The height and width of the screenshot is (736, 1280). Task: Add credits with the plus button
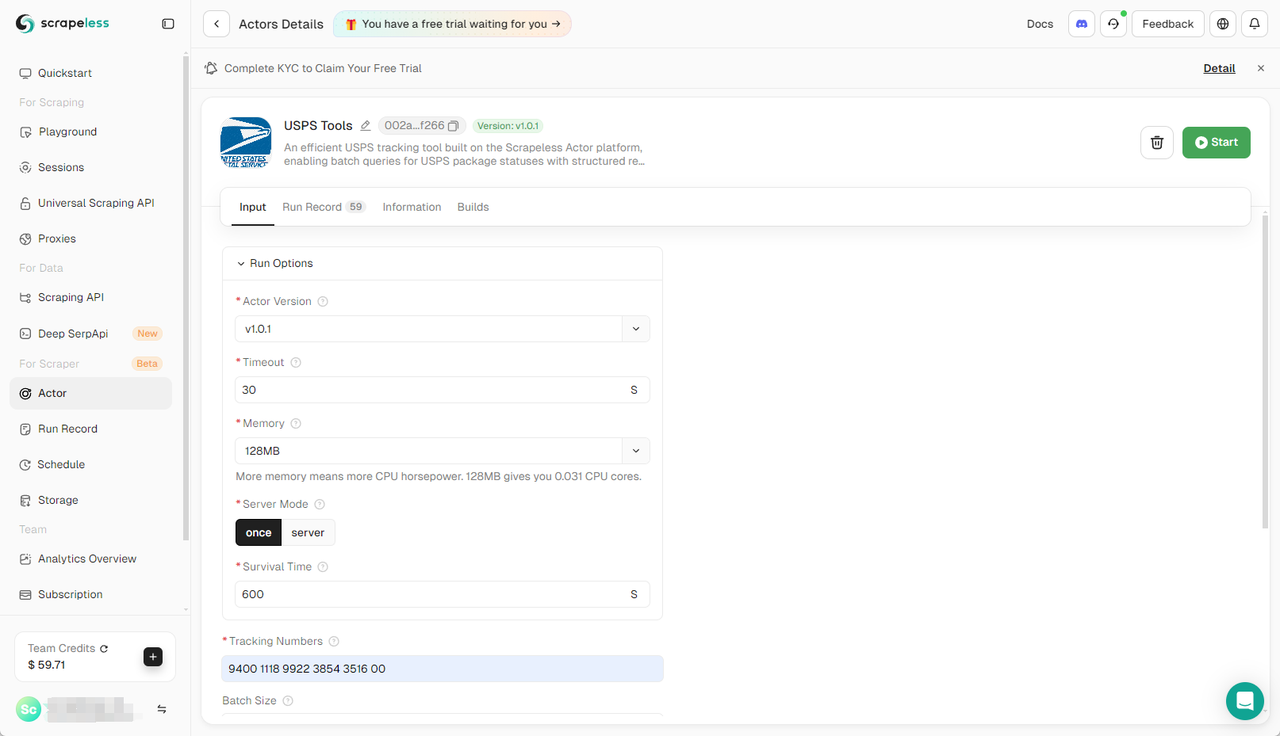point(153,657)
